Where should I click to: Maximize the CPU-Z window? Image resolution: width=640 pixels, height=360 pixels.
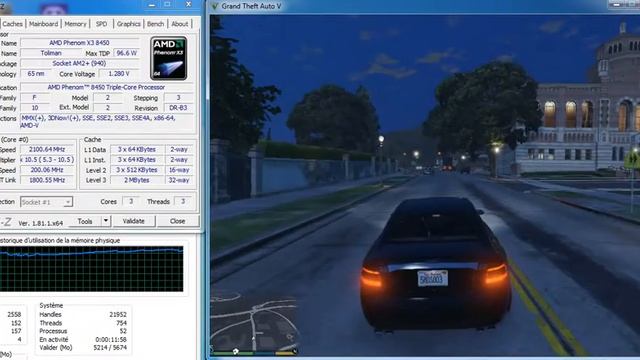167,5
